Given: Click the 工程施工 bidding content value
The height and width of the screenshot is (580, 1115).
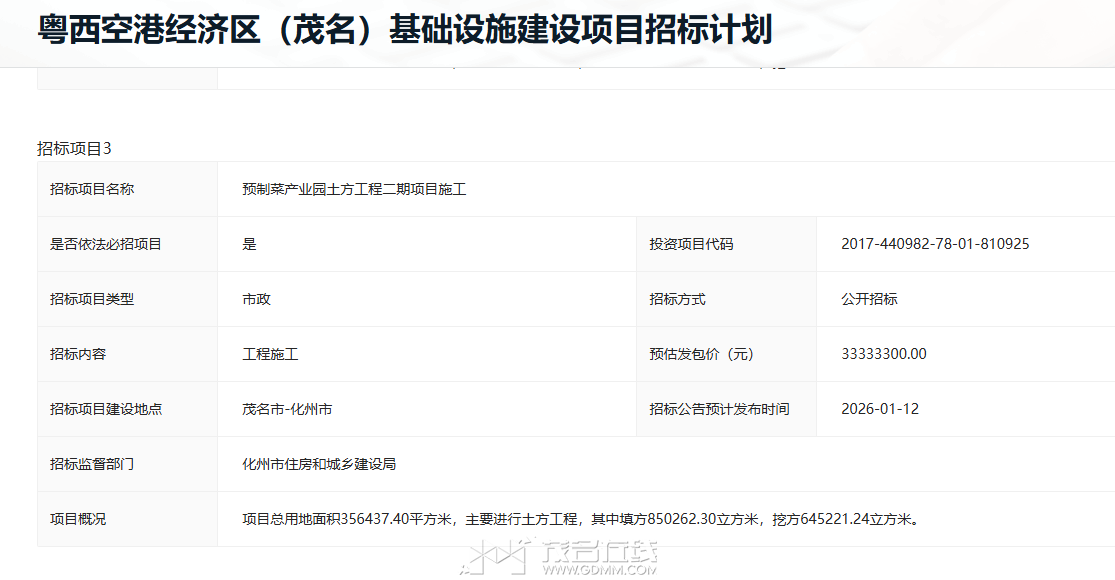Looking at the screenshot, I should point(270,354).
